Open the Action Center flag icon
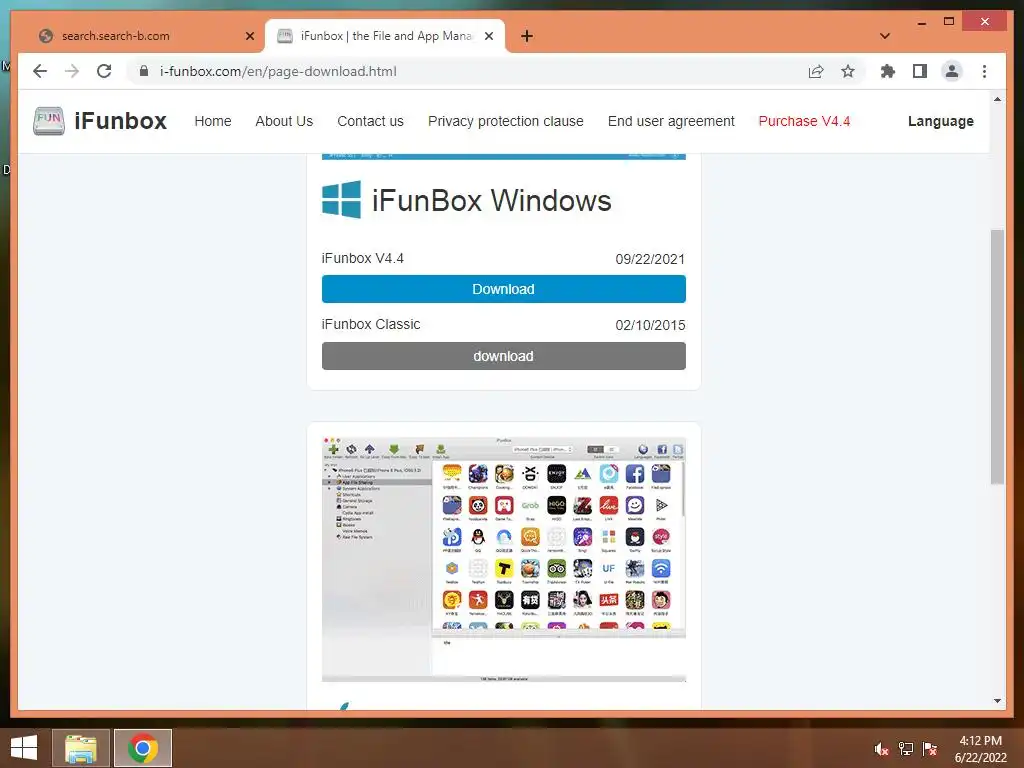The width and height of the screenshot is (1024, 768). tap(930, 748)
